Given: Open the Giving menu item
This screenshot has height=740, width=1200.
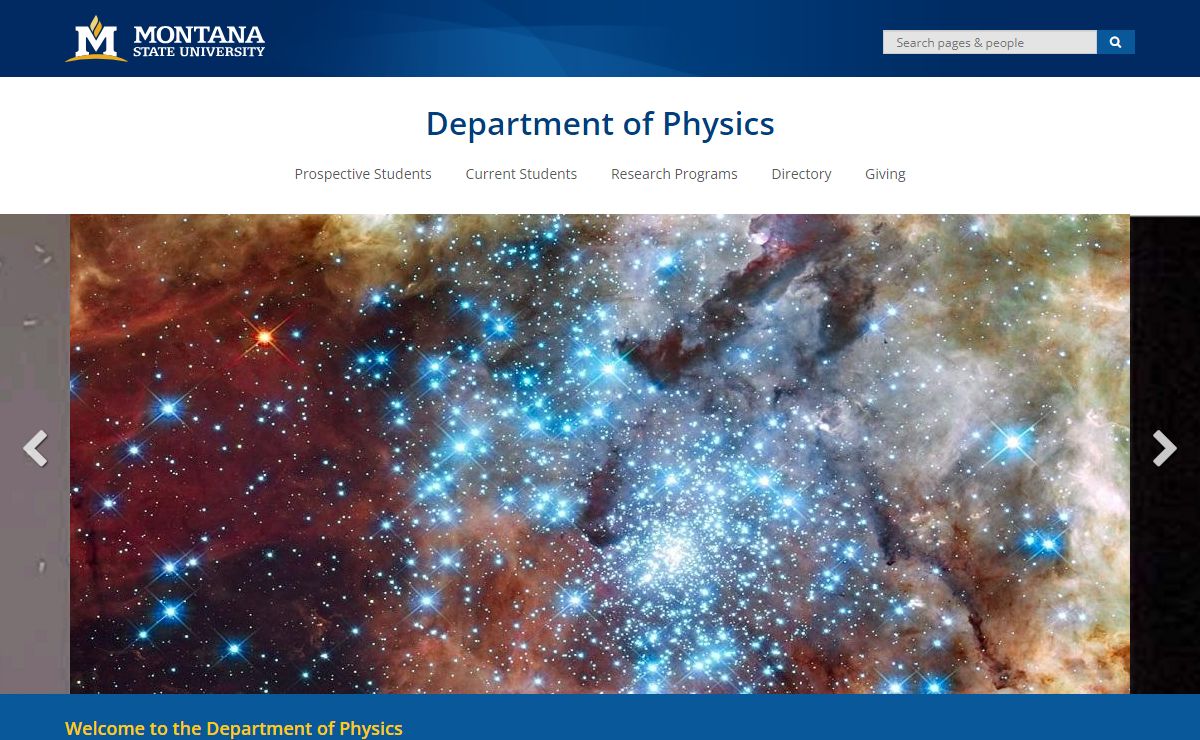Looking at the screenshot, I should [x=885, y=174].
